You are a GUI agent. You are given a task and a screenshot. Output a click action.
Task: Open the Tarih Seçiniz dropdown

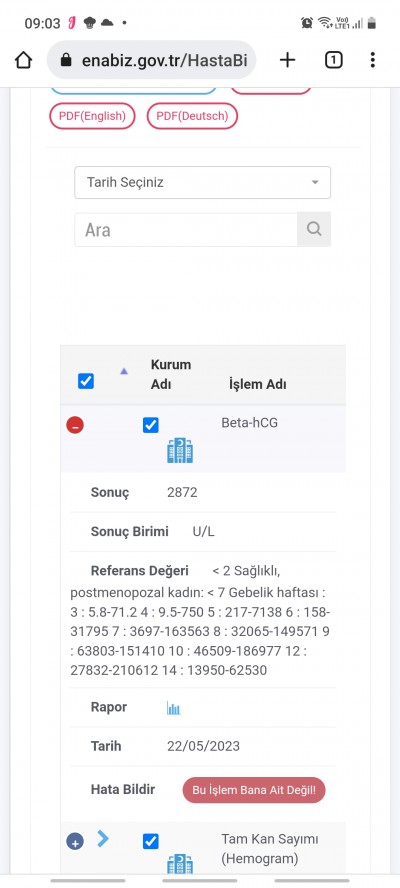[x=202, y=182]
